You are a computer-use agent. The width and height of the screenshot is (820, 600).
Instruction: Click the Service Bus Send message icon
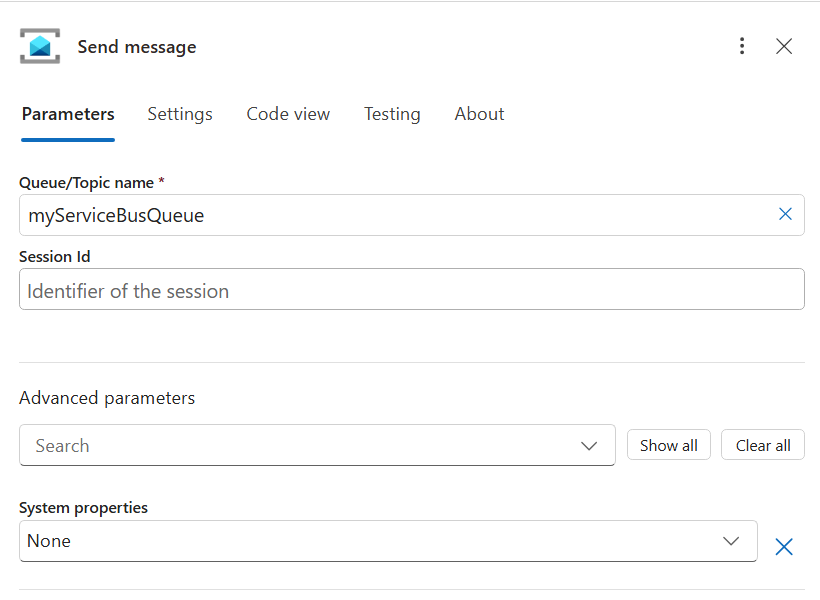tap(40, 46)
